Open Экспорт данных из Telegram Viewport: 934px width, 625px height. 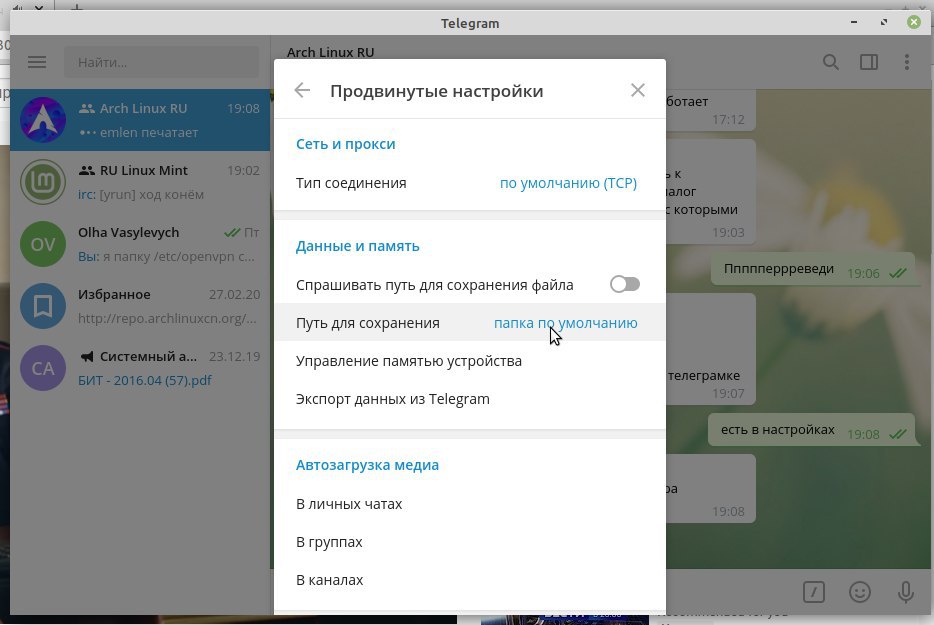[x=469, y=399]
